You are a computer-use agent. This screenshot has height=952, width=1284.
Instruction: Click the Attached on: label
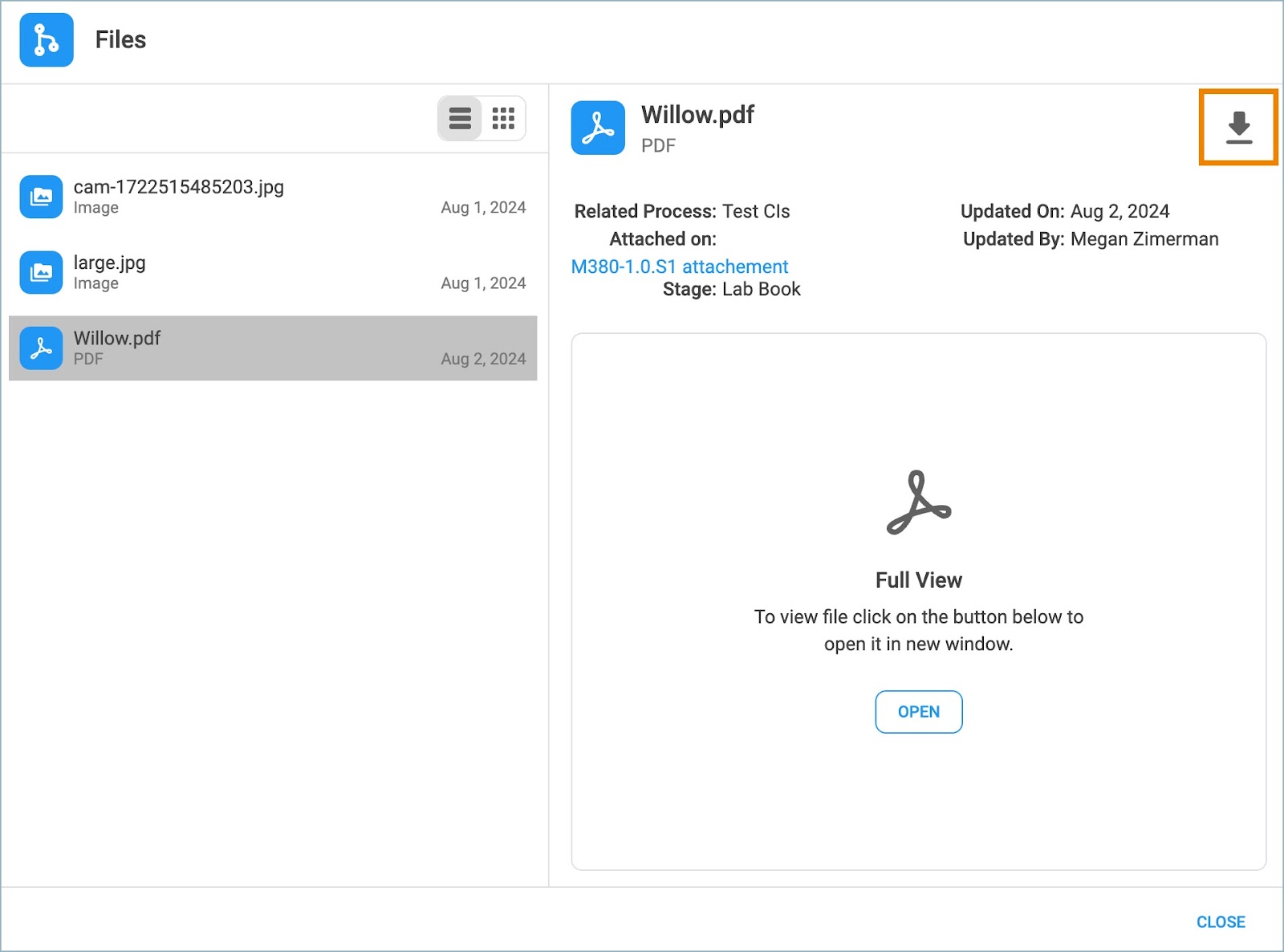point(663,239)
